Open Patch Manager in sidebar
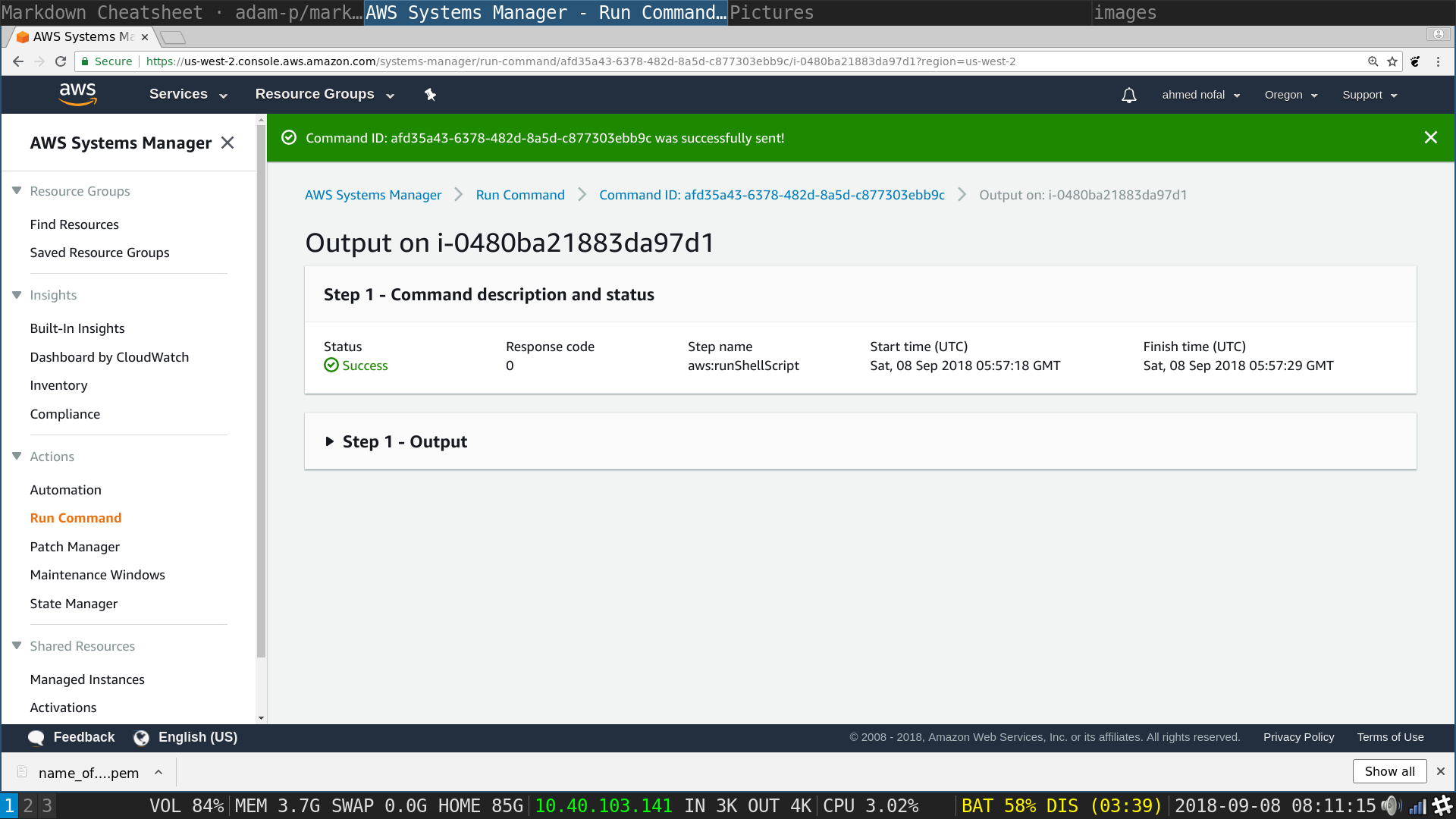The image size is (1456, 819). tap(74, 547)
